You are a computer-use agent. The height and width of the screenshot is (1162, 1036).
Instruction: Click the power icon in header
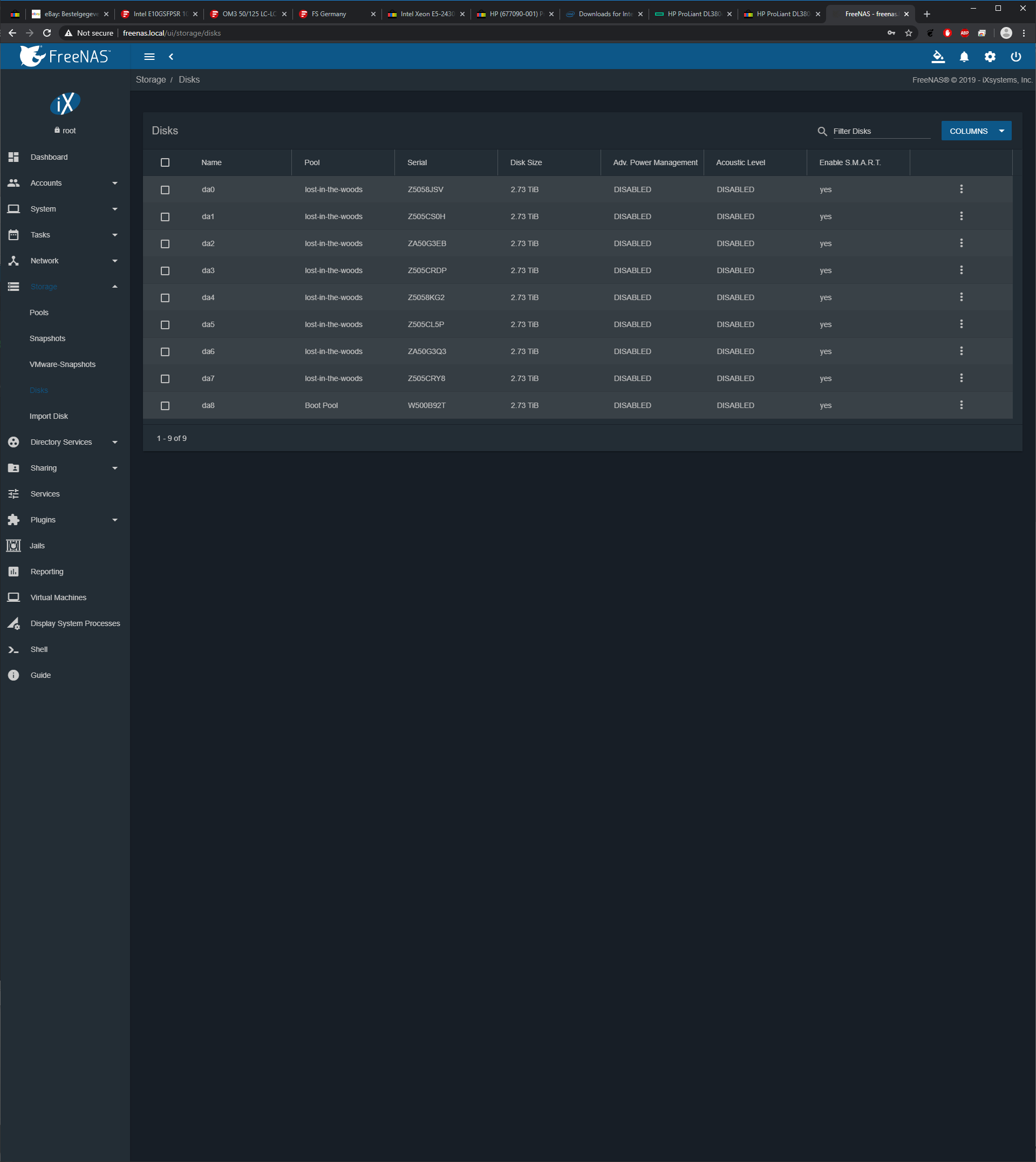pyautogui.click(x=1016, y=56)
